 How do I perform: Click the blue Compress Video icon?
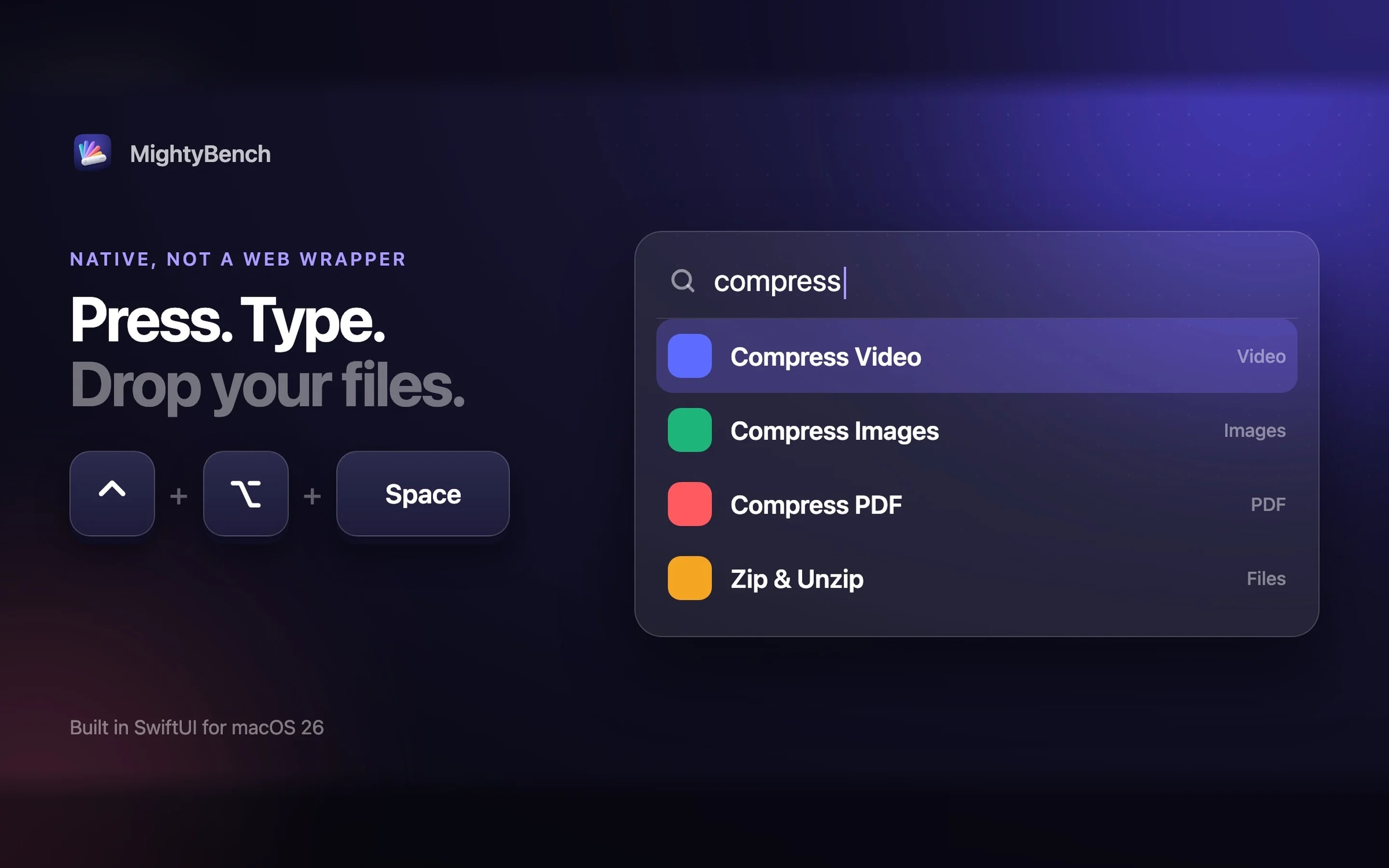coord(689,356)
